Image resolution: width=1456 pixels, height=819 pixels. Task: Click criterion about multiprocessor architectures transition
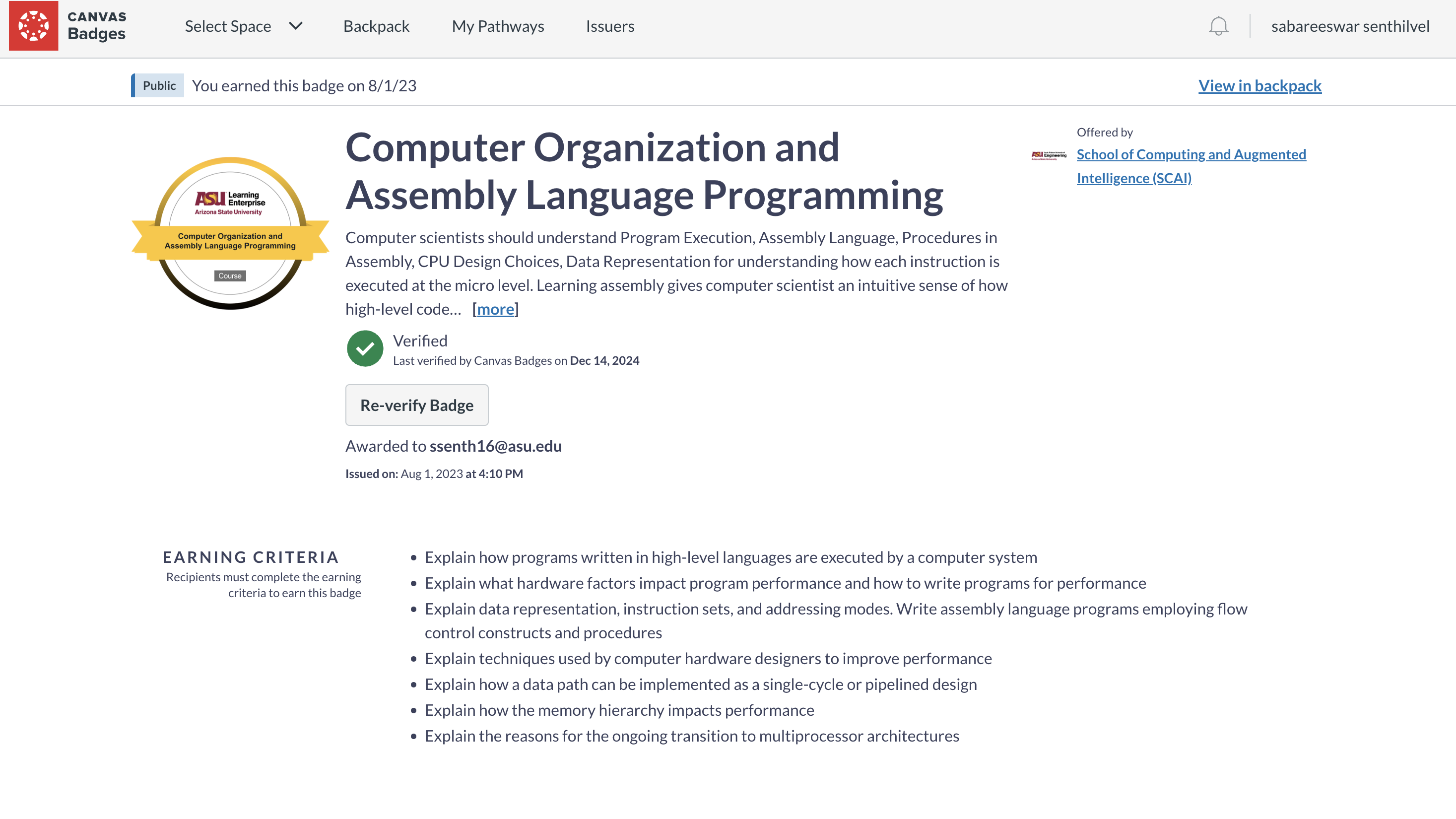pyautogui.click(x=692, y=737)
